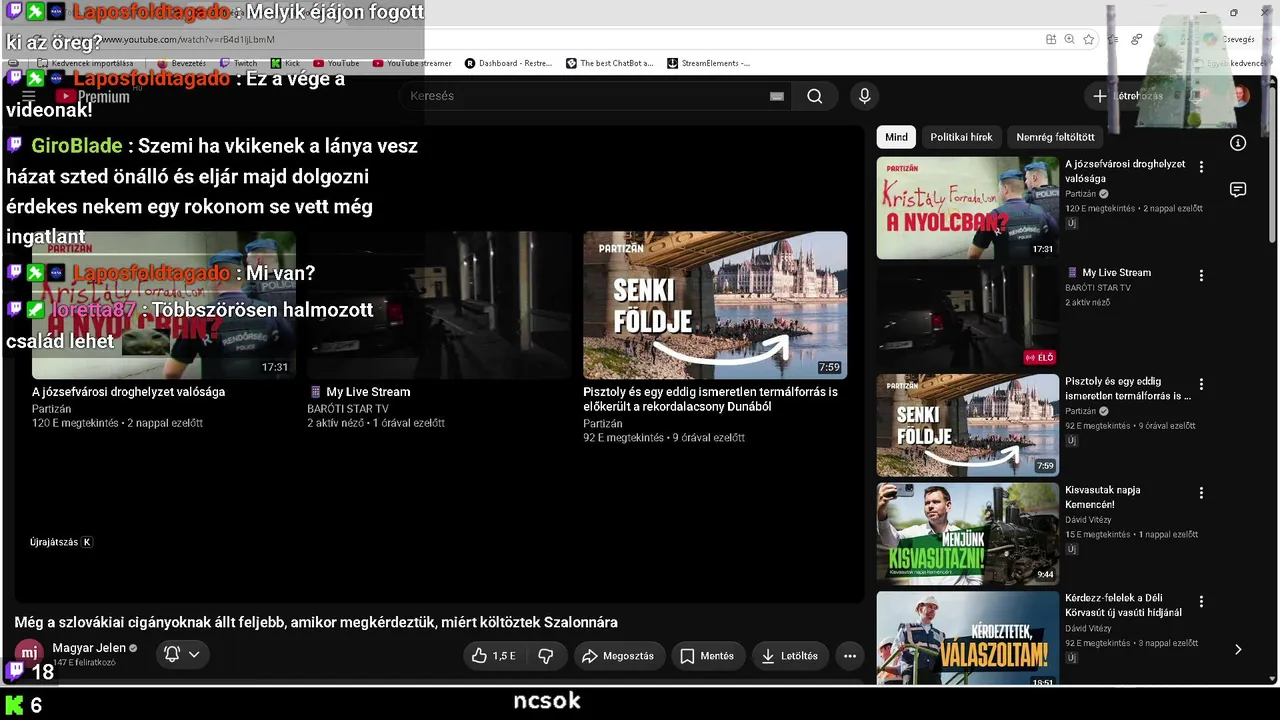Image resolution: width=1280 pixels, height=720 pixels.
Task: Open 'The best ChatBot' bookmark
Action: tap(609, 63)
